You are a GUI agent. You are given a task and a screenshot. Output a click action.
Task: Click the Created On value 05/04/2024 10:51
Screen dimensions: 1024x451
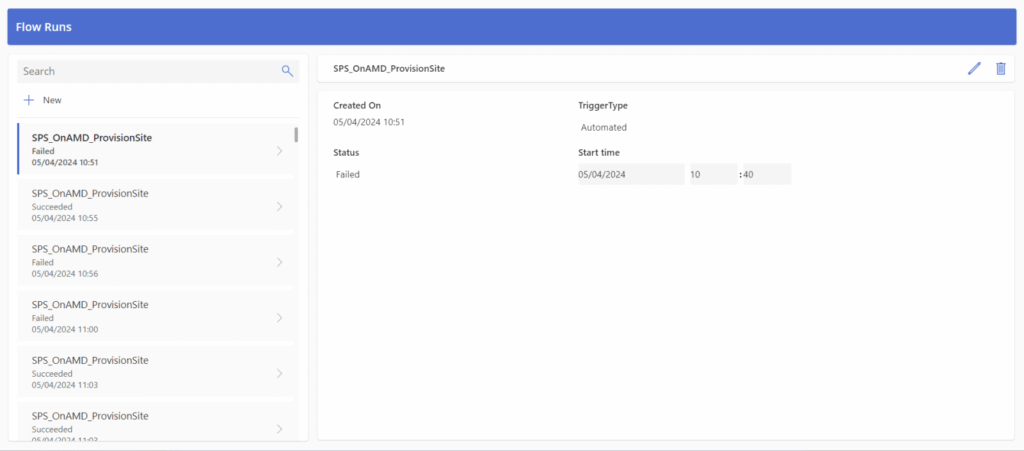point(369,121)
